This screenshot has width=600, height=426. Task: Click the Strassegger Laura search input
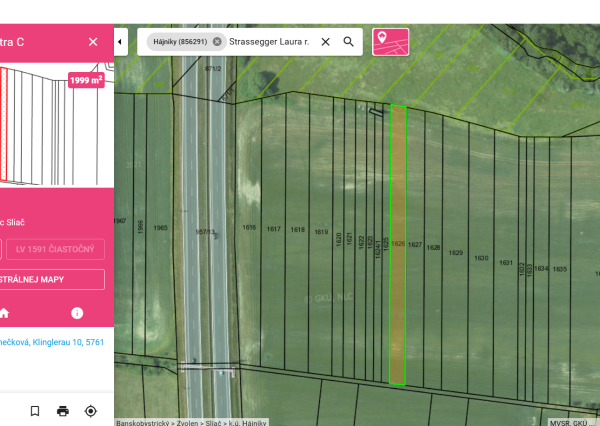pyautogui.click(x=268, y=42)
